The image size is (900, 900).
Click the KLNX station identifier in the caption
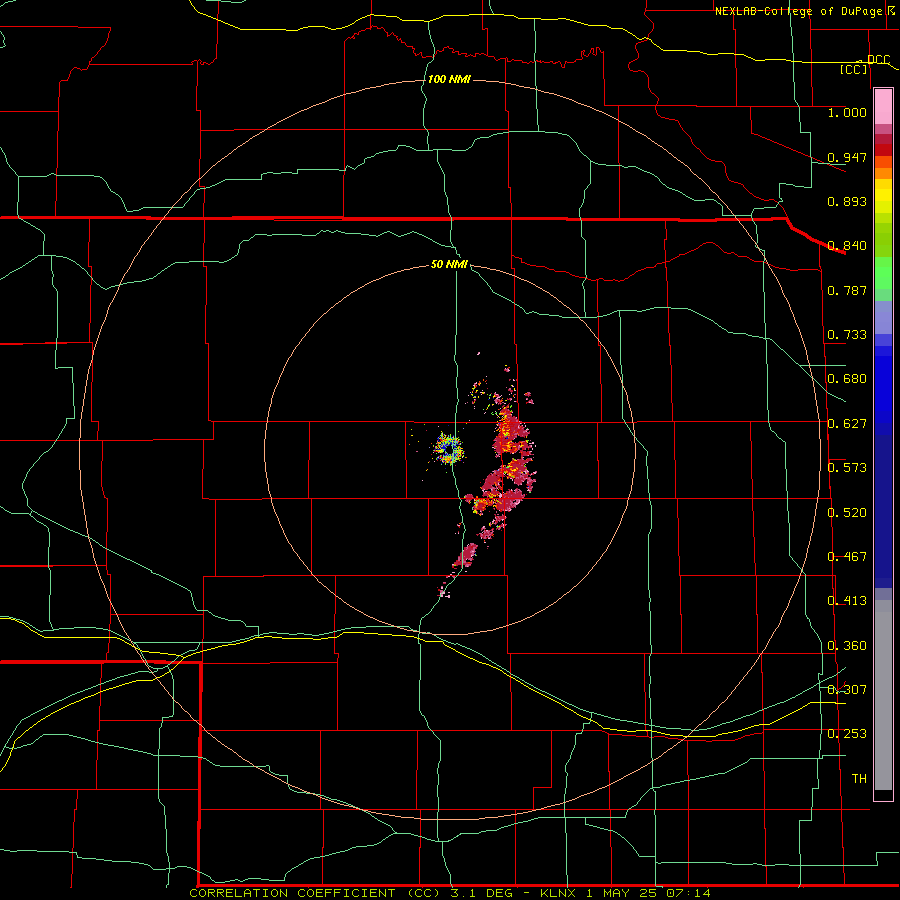(x=559, y=893)
